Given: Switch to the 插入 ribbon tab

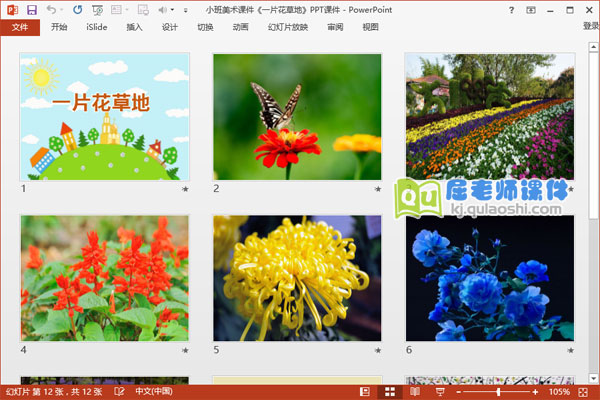Looking at the screenshot, I should (134, 27).
